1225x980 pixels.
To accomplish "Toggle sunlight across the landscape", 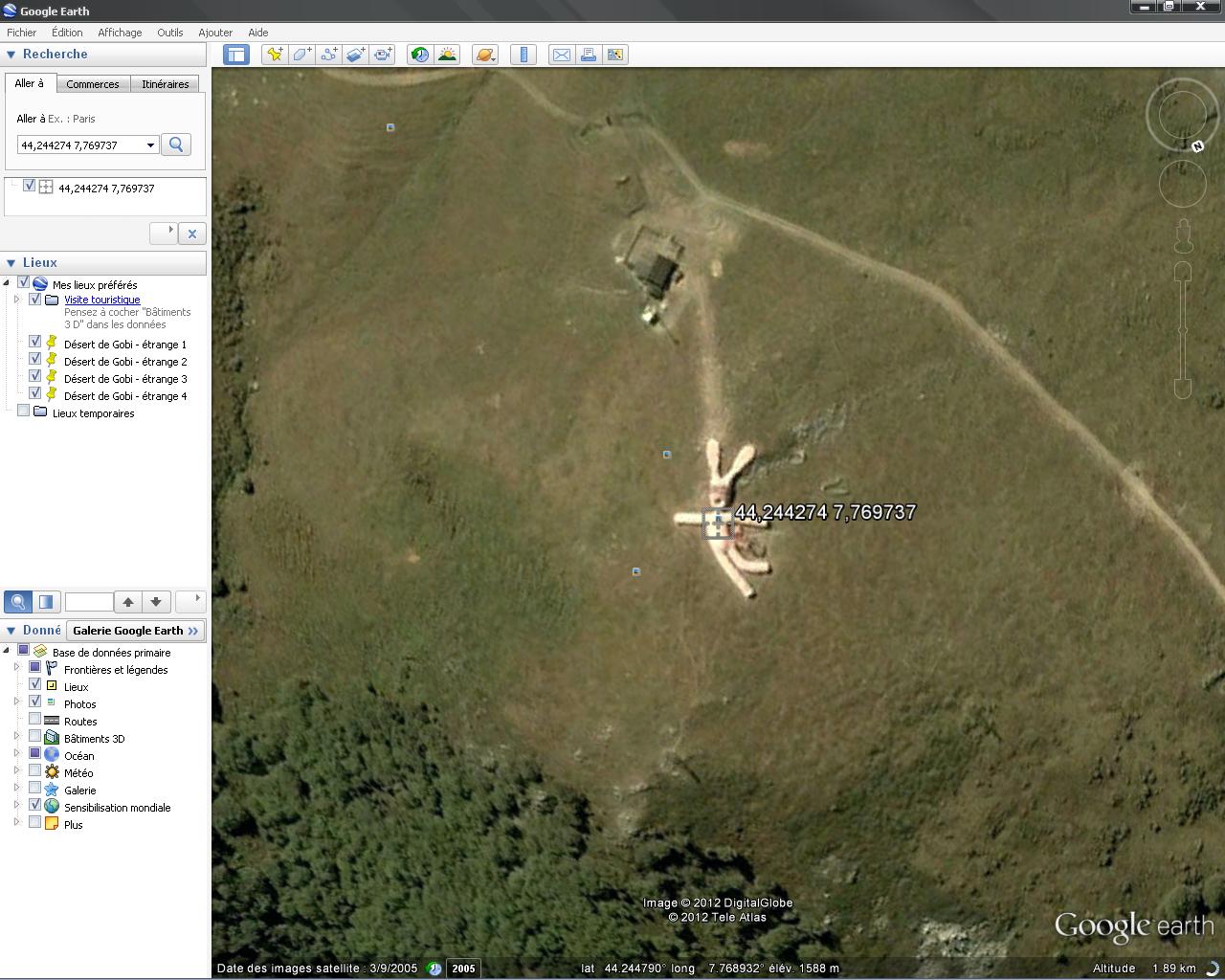I will [447, 55].
